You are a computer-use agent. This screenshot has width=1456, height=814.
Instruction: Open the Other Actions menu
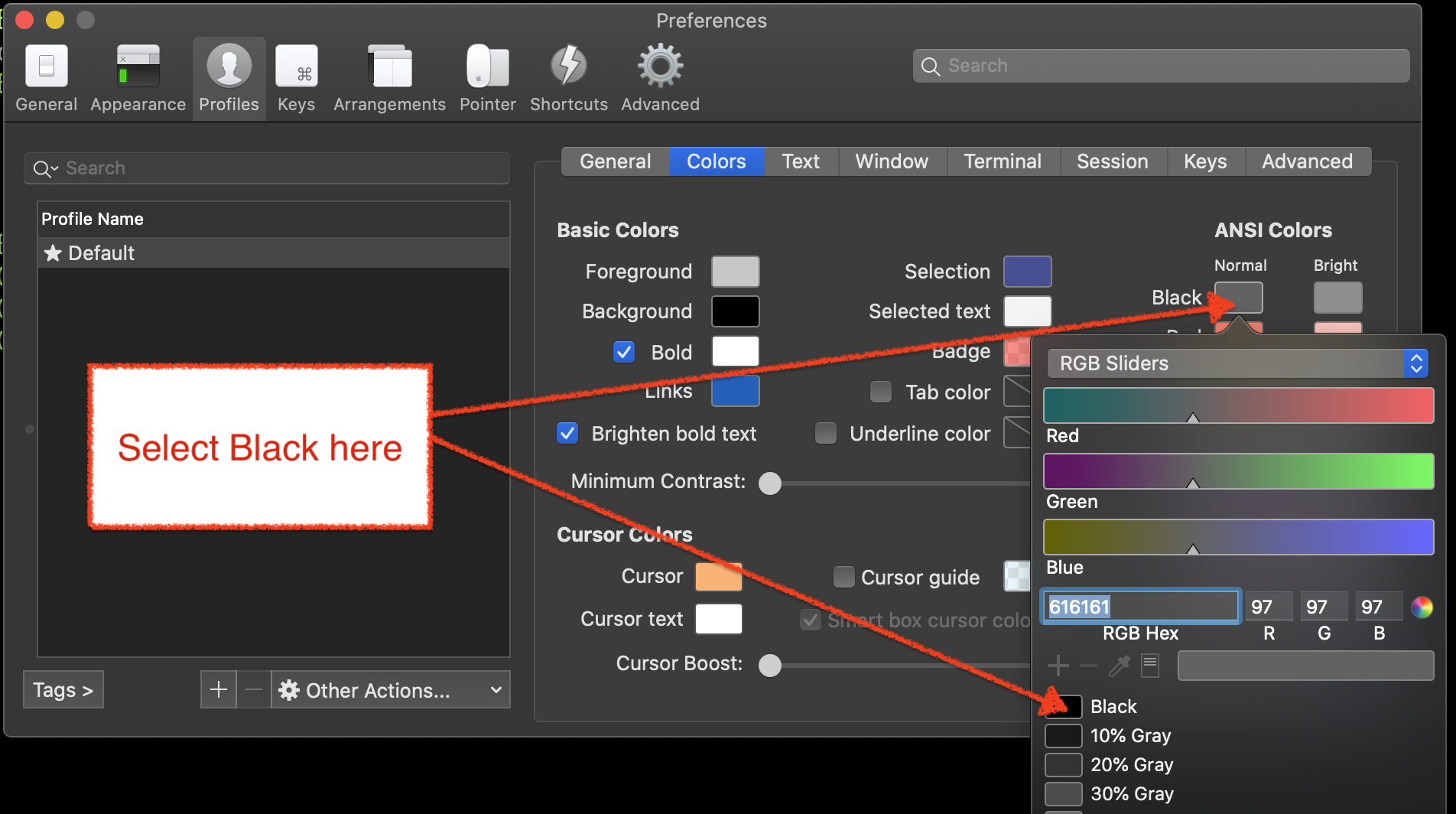pyautogui.click(x=391, y=690)
